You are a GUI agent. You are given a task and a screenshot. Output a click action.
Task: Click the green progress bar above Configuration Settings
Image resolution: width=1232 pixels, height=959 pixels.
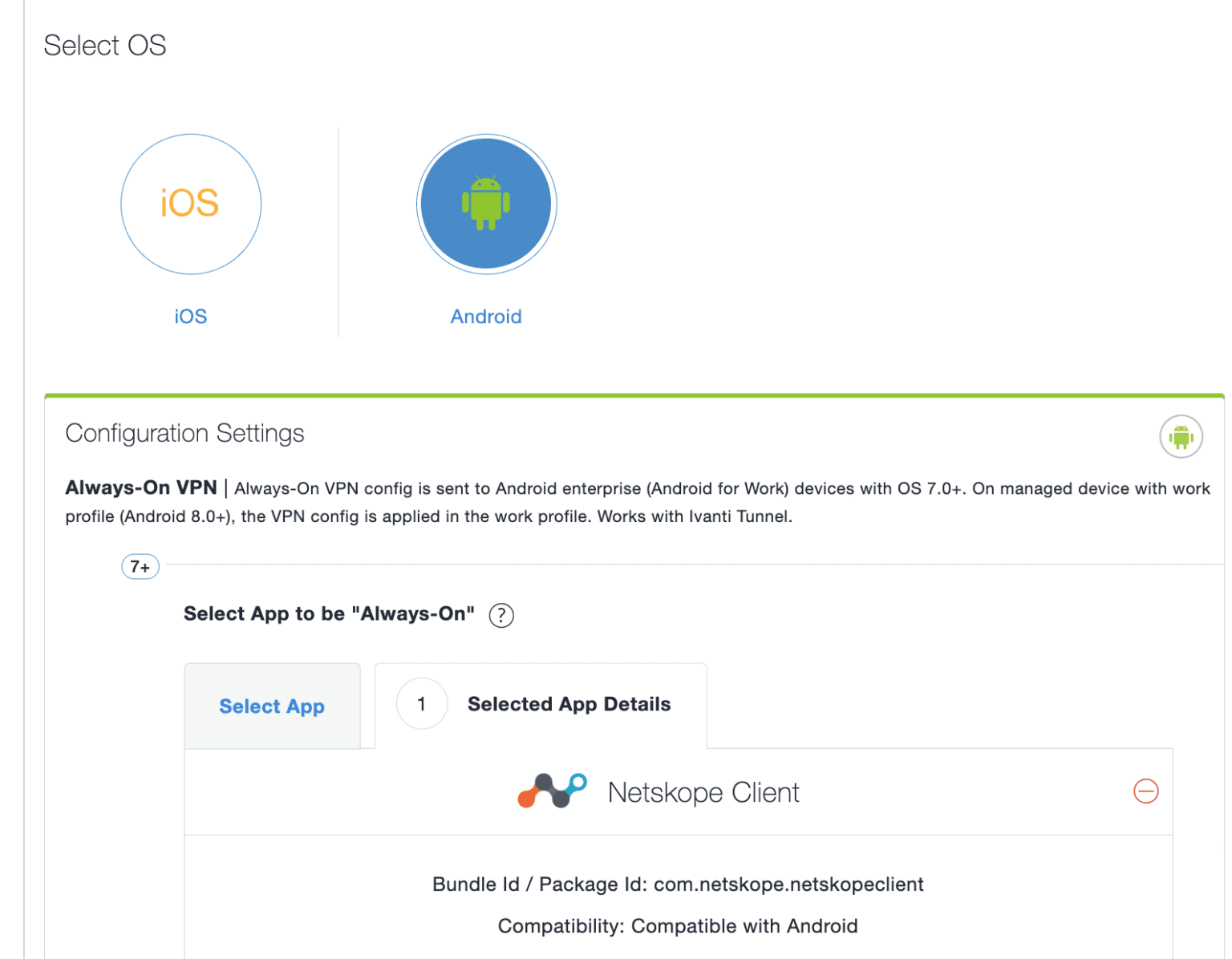[x=634, y=395]
